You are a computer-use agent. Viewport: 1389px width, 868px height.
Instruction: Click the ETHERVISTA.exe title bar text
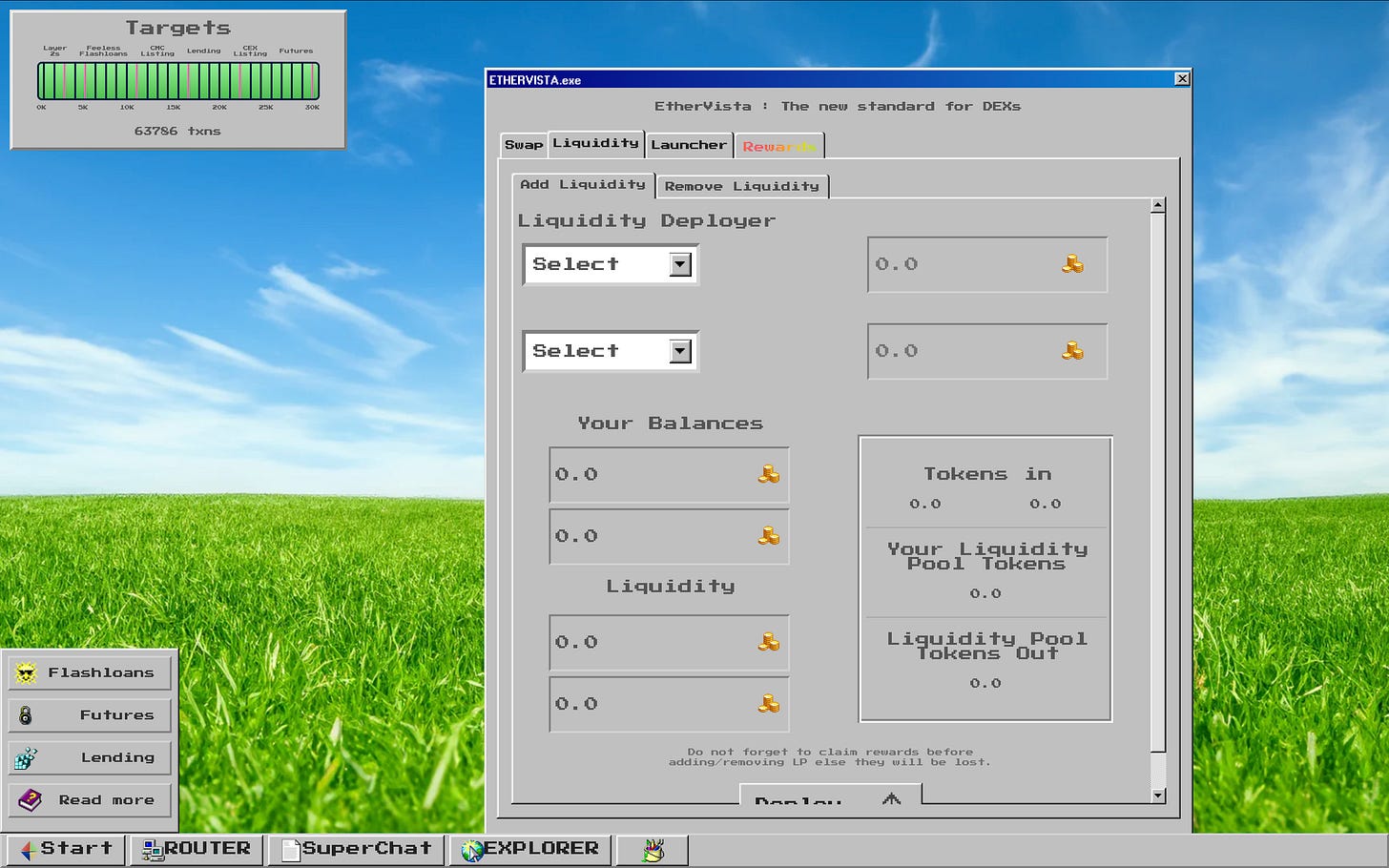pos(535,80)
